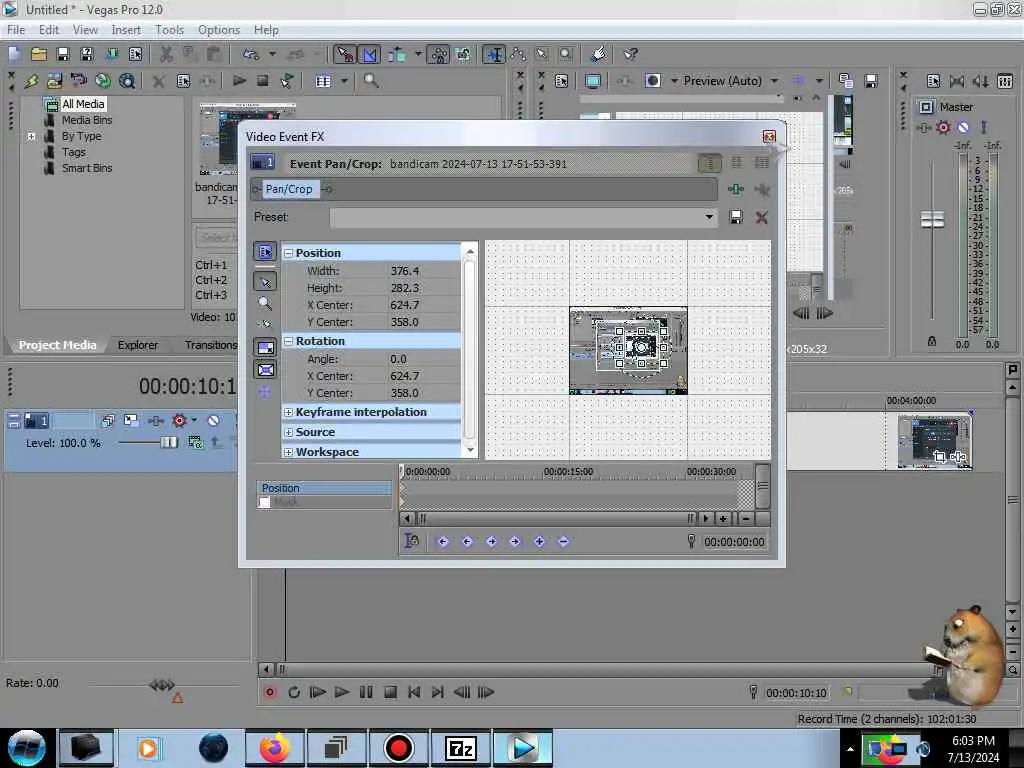
Task: Click the Import Media icon in Project Media
Action: (x=54, y=81)
